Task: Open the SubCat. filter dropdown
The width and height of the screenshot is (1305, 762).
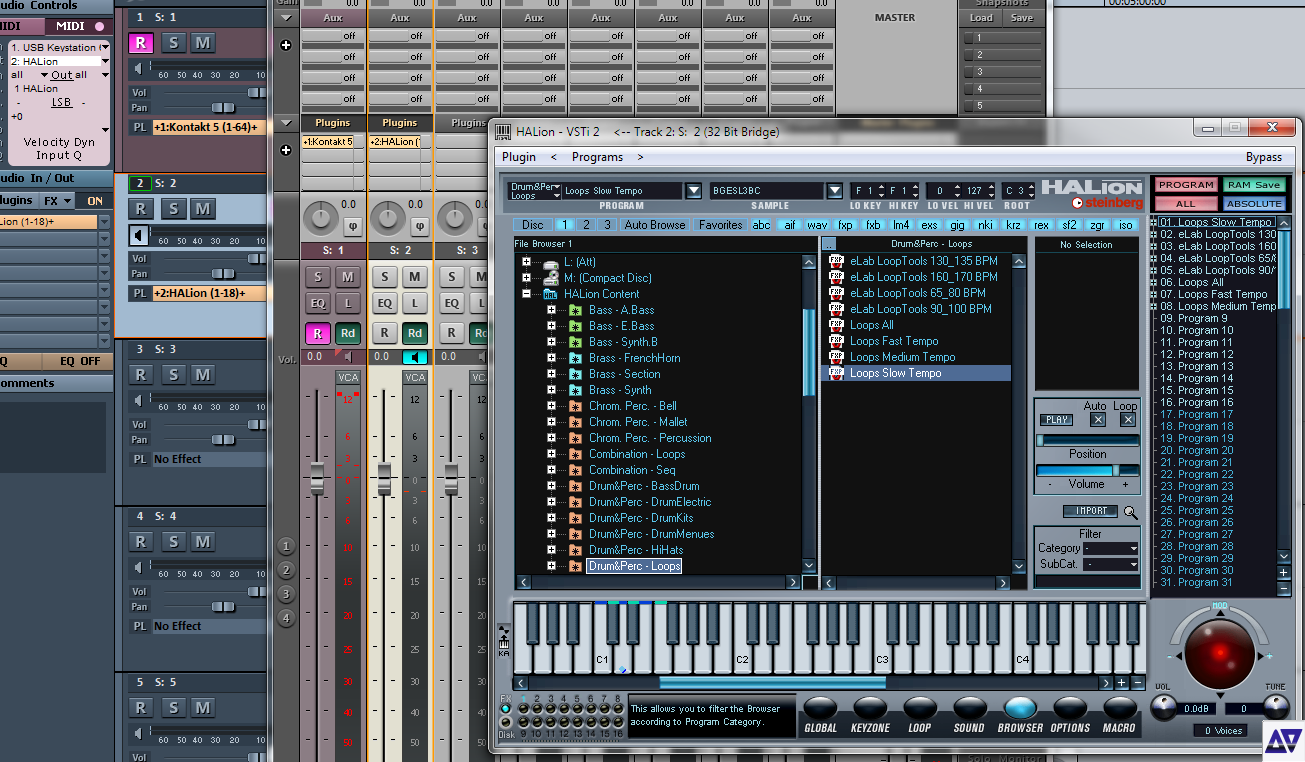Action: click(1111, 564)
